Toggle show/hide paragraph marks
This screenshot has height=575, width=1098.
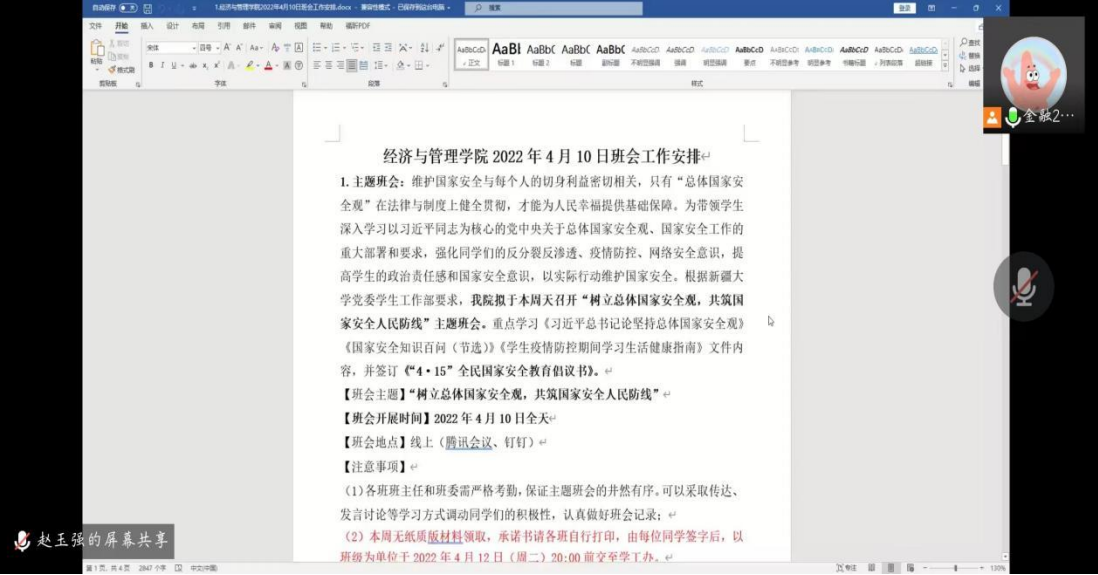(440, 48)
